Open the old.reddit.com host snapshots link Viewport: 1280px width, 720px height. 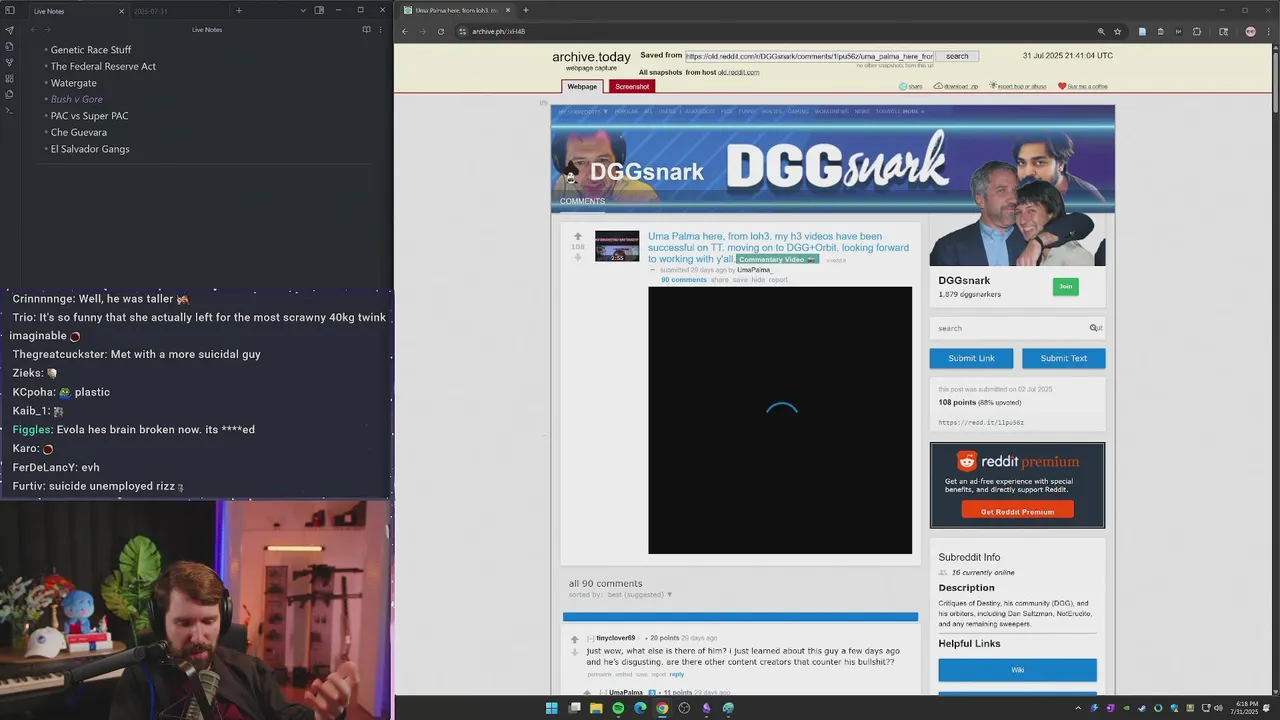tap(738, 72)
